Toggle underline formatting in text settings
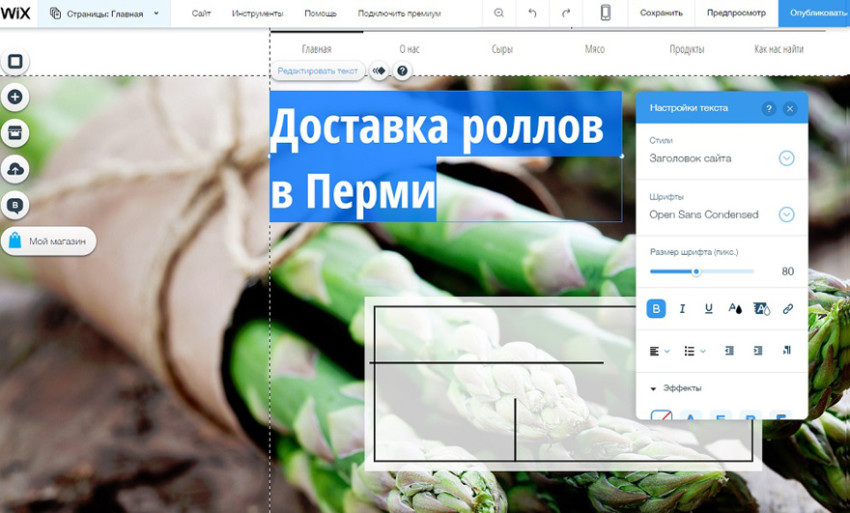Image resolution: width=850 pixels, height=513 pixels. (709, 309)
